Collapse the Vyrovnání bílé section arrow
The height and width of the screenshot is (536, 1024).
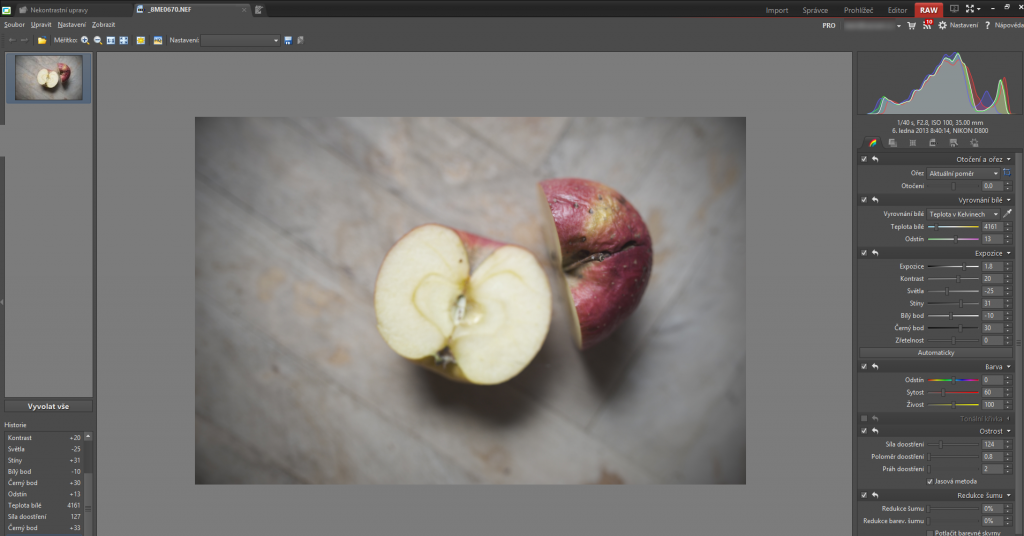(1009, 200)
